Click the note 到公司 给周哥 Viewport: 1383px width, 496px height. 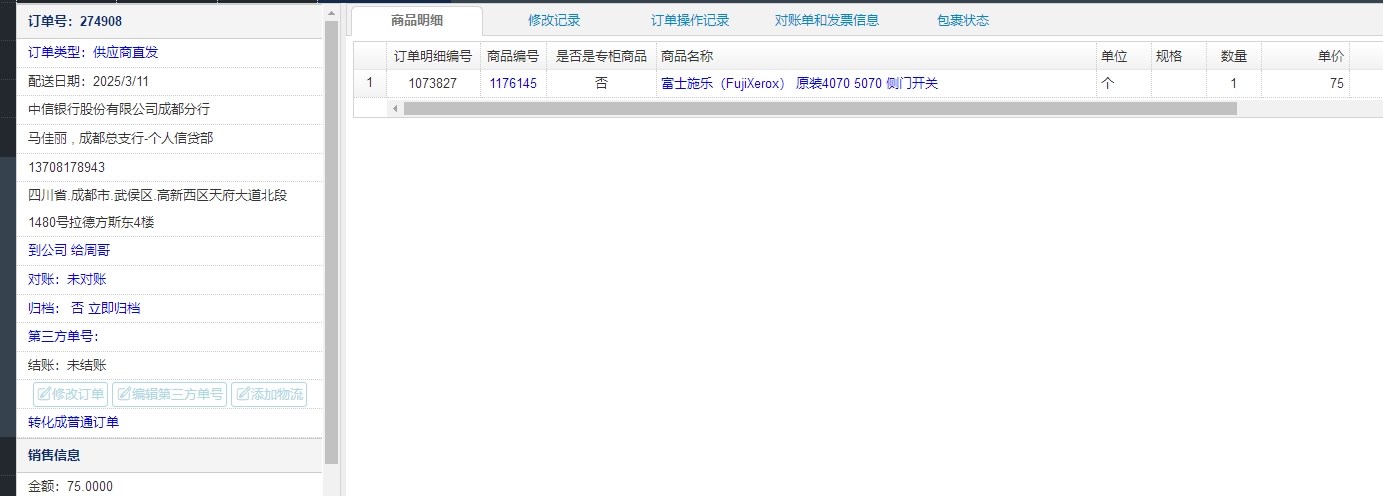(x=69, y=250)
